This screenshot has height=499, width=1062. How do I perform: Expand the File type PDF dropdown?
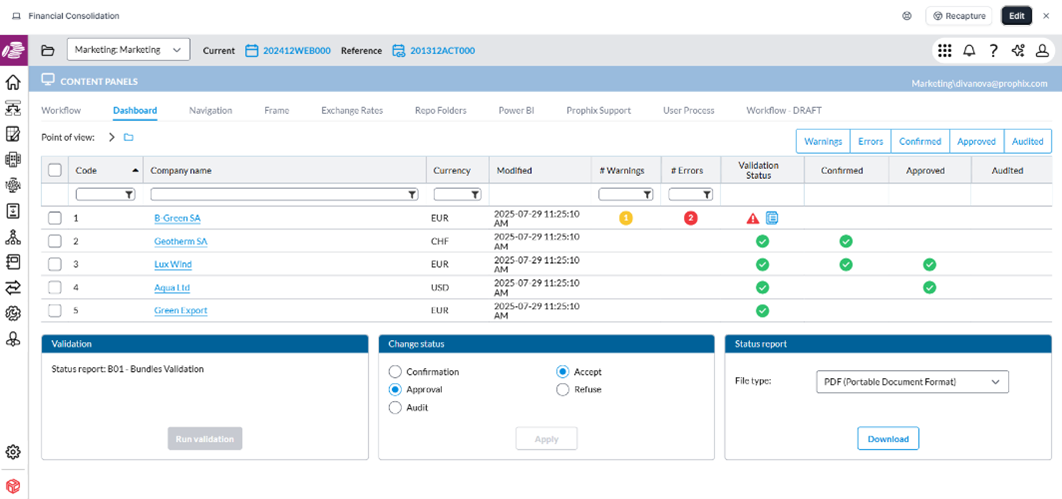[x=912, y=382]
